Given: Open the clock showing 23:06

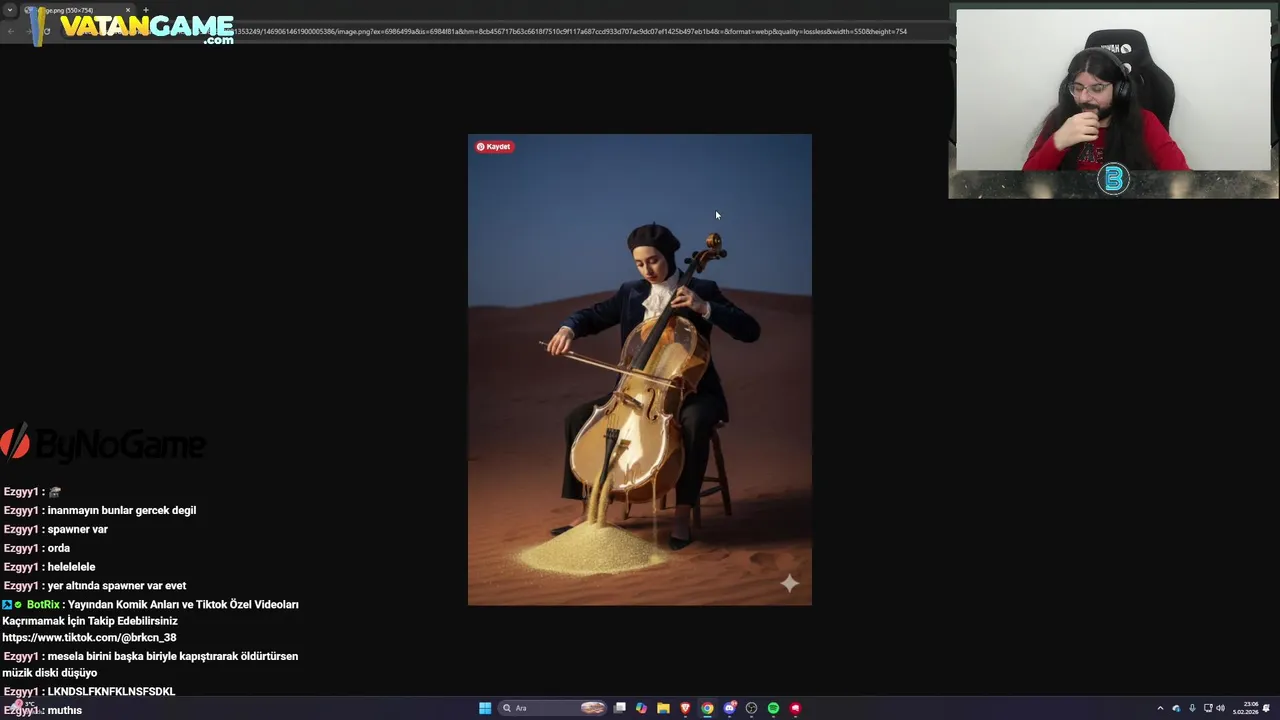Looking at the screenshot, I should point(1246,708).
